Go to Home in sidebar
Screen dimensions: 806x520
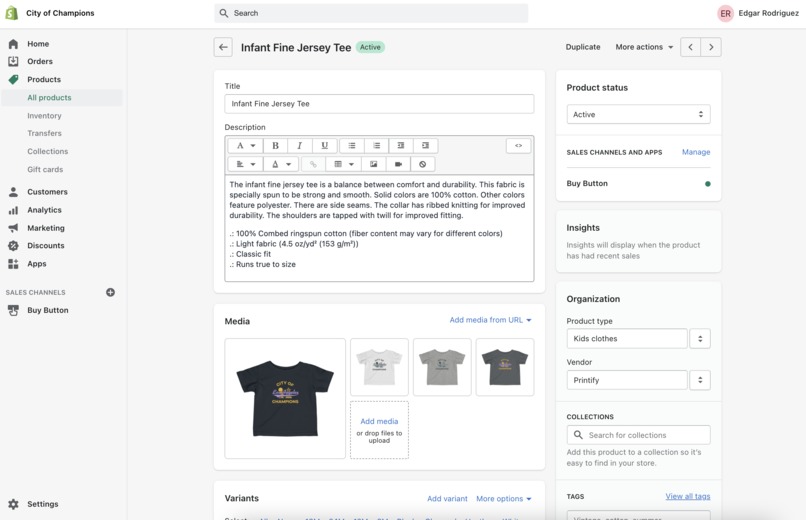(38, 44)
